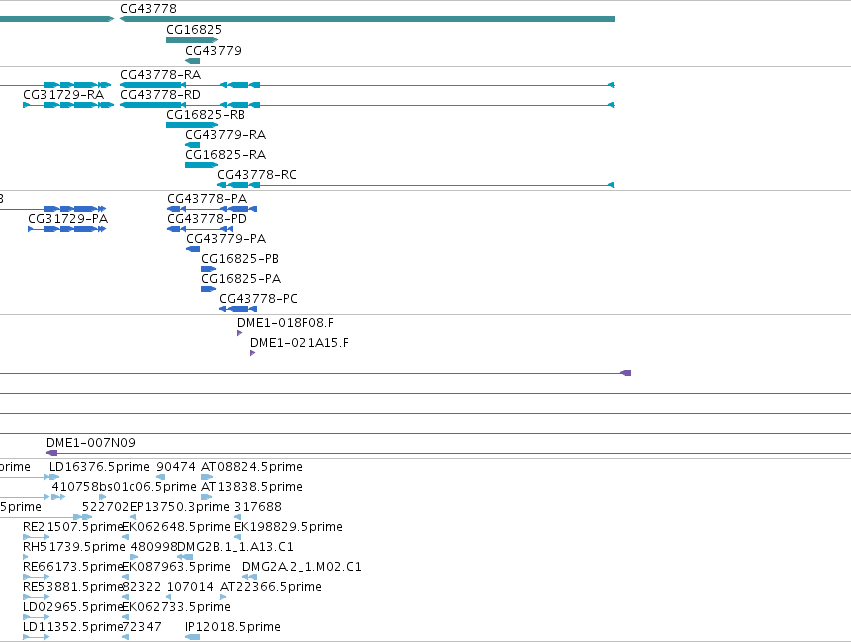Click the CG31729-PA protein label

[x=68, y=219]
